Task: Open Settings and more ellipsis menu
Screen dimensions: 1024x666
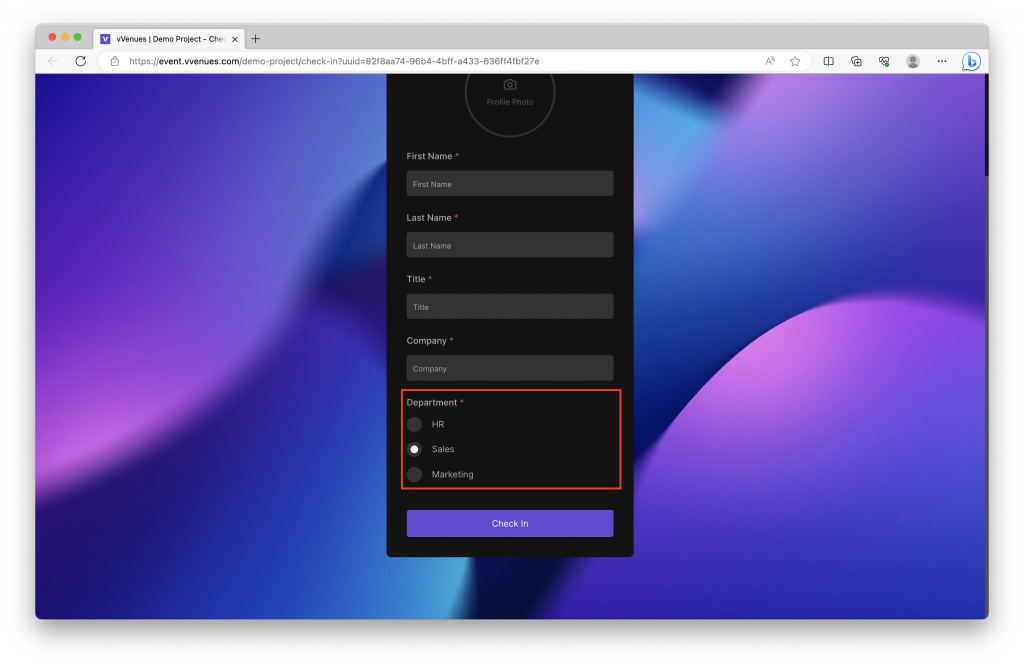Action: (942, 61)
